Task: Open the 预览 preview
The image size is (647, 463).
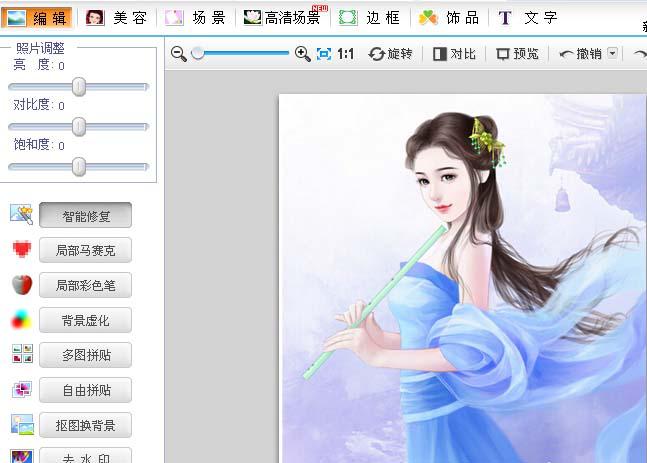Action: click(517, 54)
